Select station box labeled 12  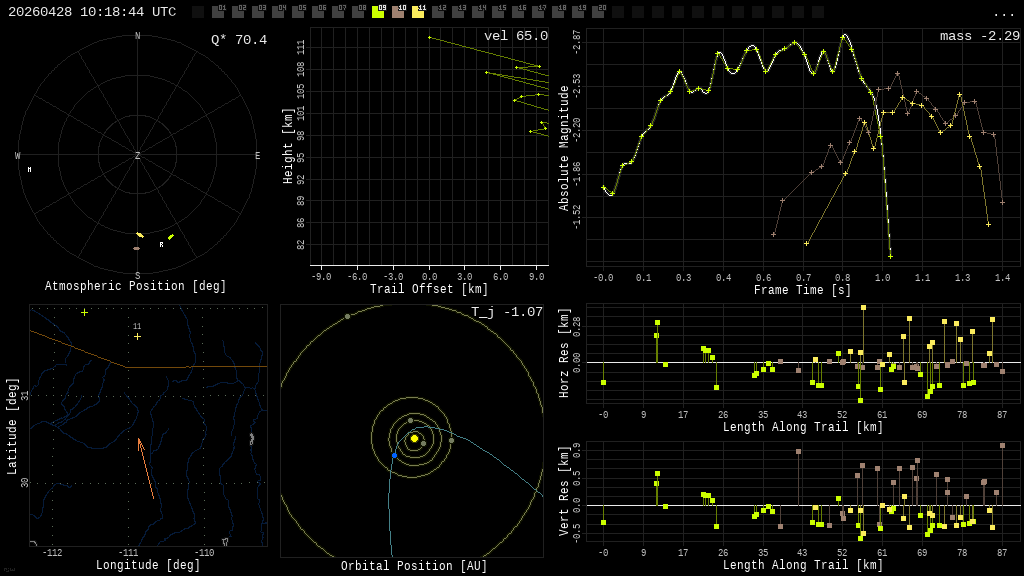[438, 12]
